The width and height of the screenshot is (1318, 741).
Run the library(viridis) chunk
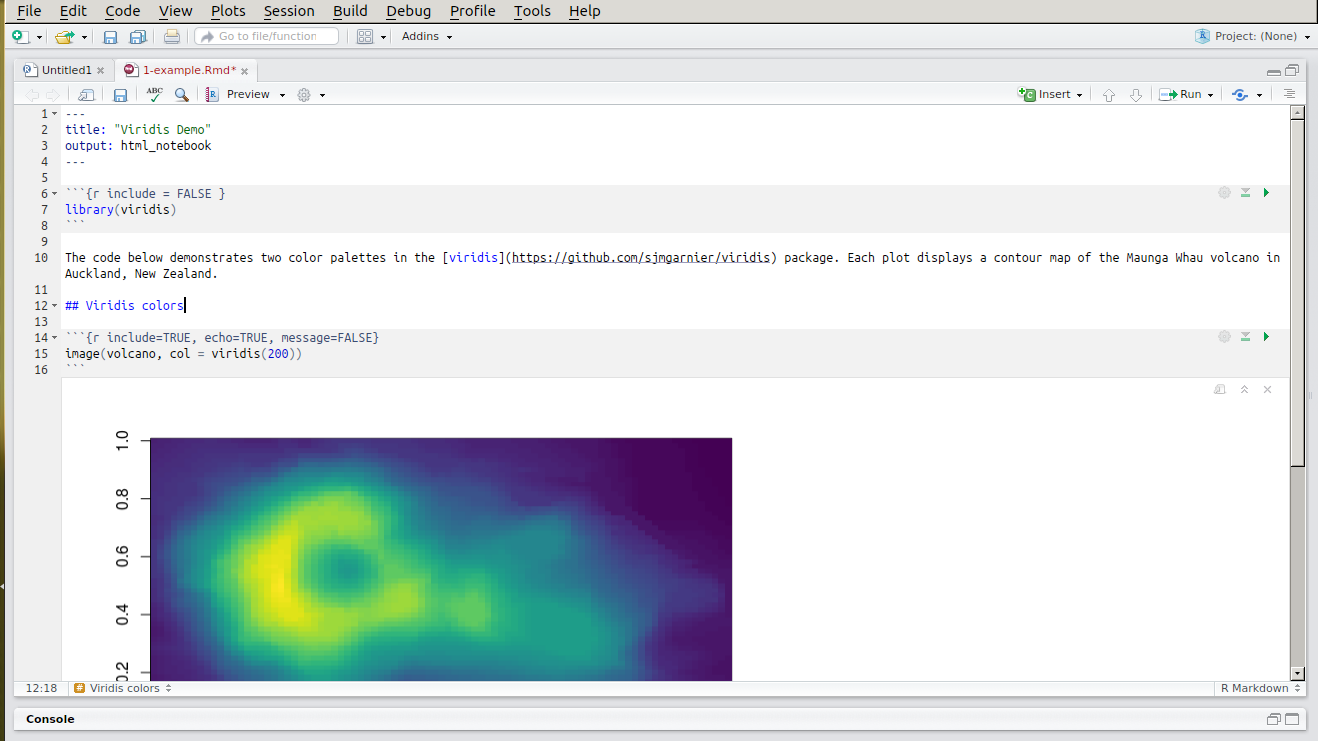pos(1266,193)
